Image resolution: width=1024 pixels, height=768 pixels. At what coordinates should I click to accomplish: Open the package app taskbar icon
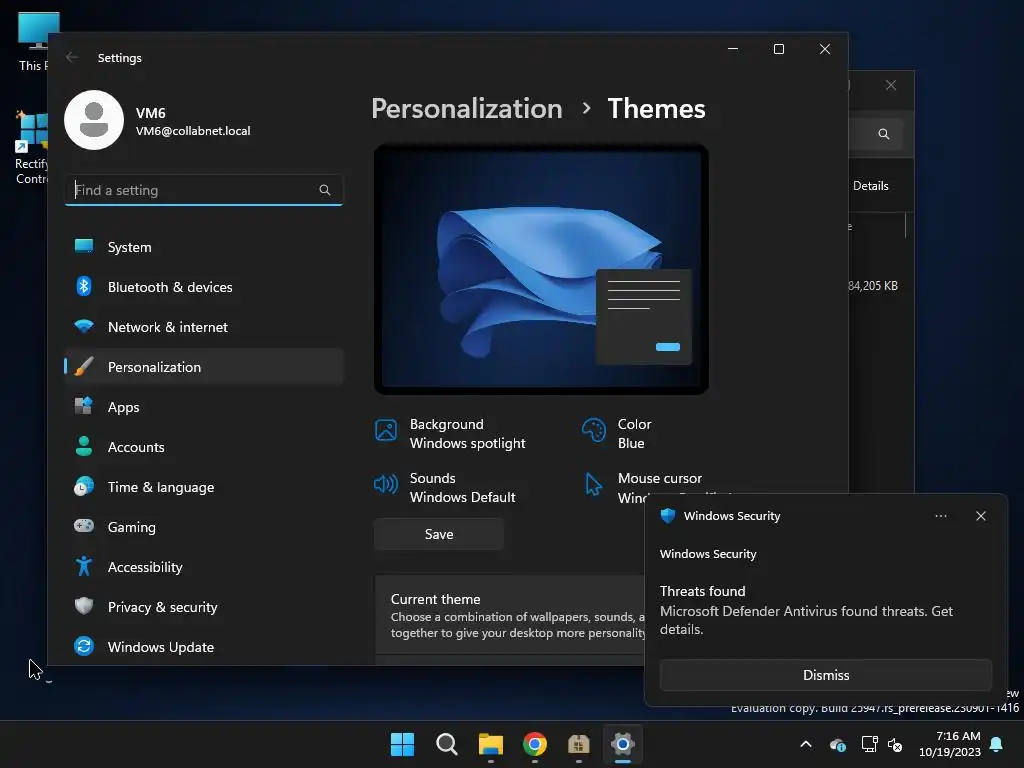579,744
